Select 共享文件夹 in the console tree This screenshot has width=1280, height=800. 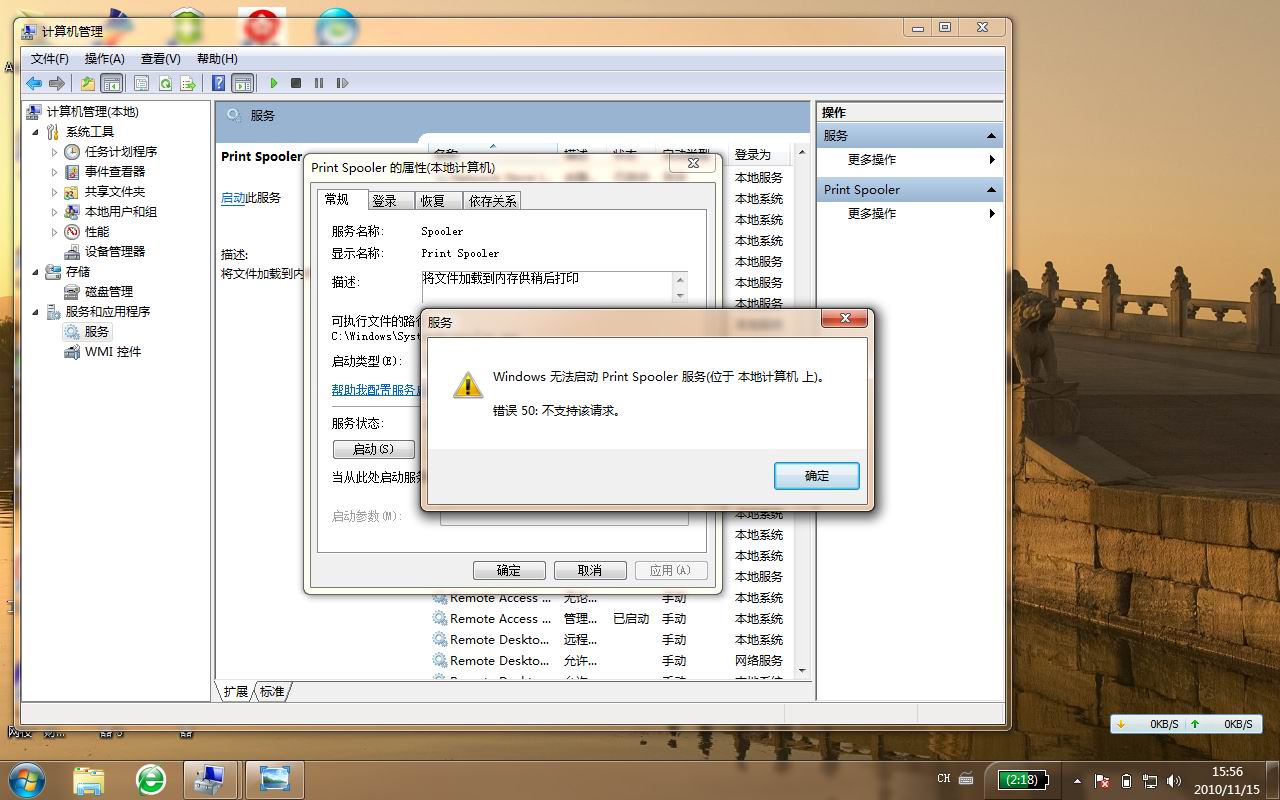pyautogui.click(x=115, y=192)
